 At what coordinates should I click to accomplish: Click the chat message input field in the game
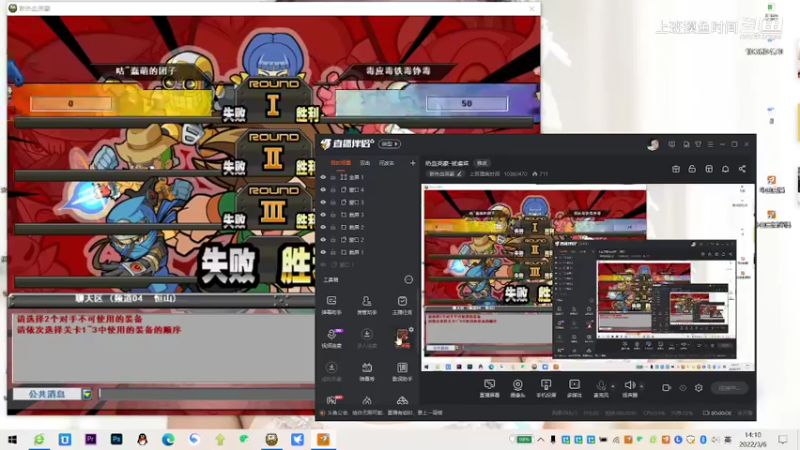[x=207, y=394]
